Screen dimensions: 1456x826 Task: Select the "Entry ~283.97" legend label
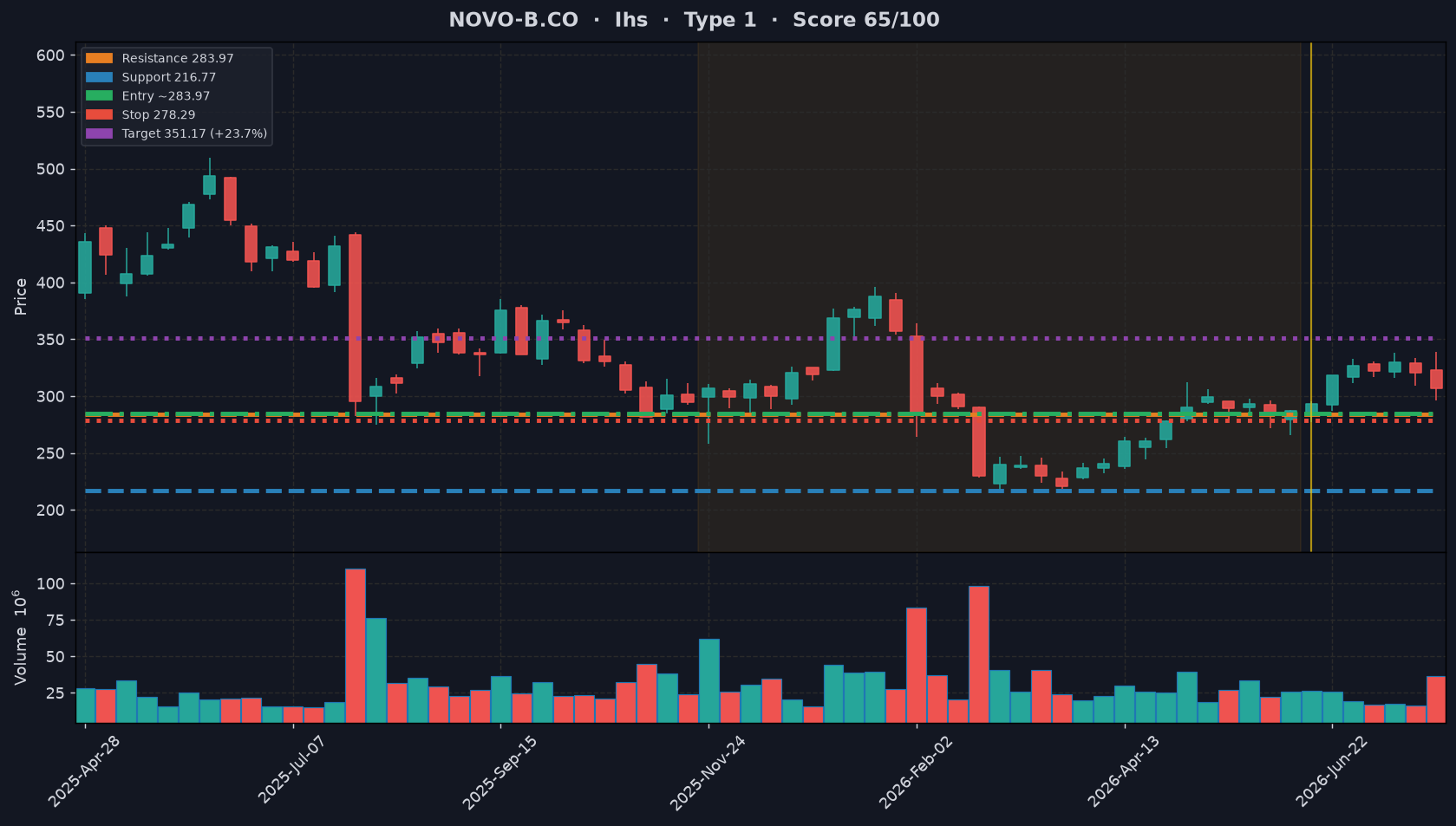(166, 96)
